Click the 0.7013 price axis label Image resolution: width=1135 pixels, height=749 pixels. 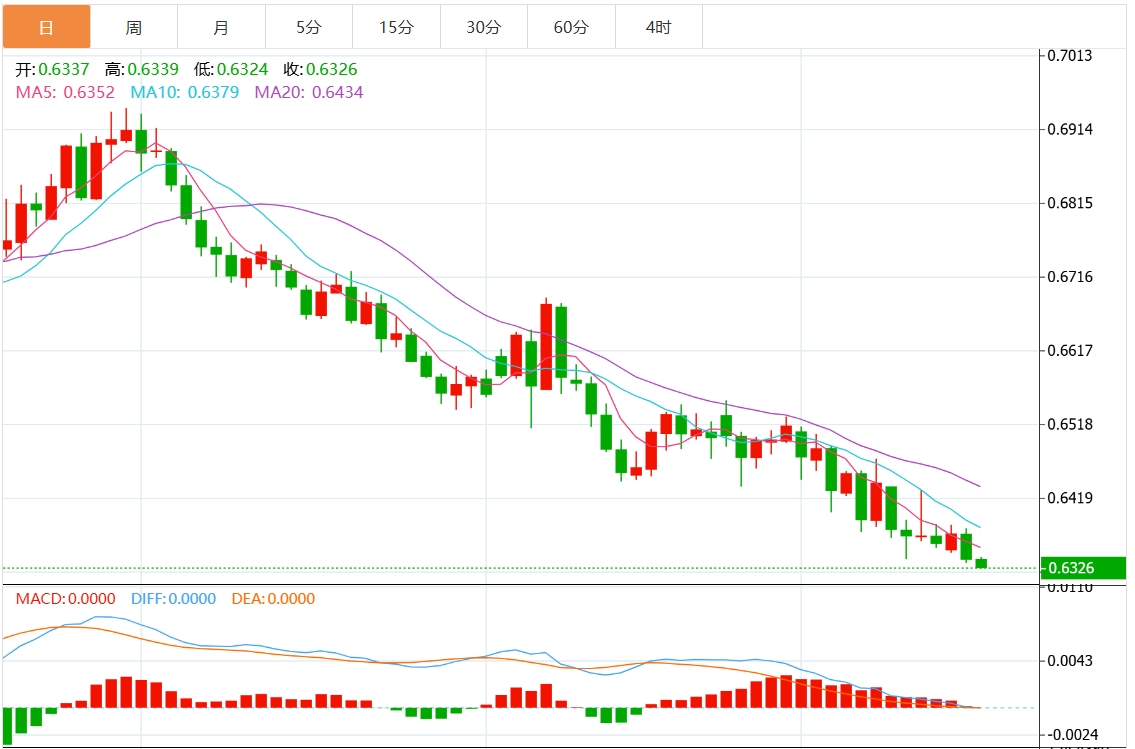pos(1070,56)
